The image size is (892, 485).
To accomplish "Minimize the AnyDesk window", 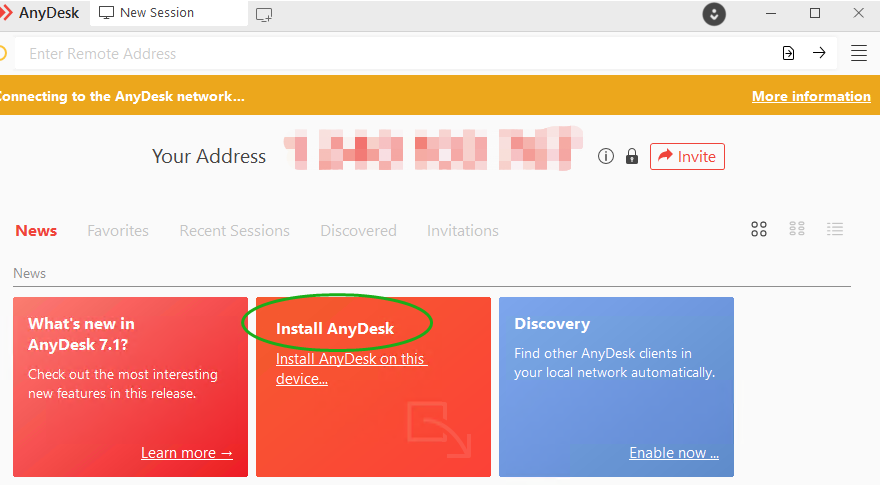I will [x=771, y=13].
